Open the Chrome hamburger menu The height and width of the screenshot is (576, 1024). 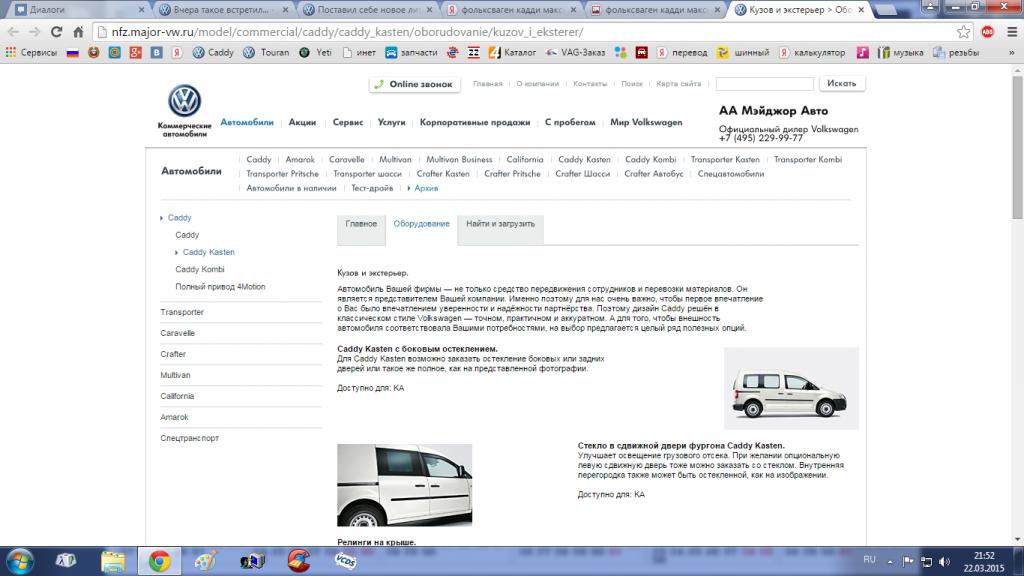coord(1012,31)
